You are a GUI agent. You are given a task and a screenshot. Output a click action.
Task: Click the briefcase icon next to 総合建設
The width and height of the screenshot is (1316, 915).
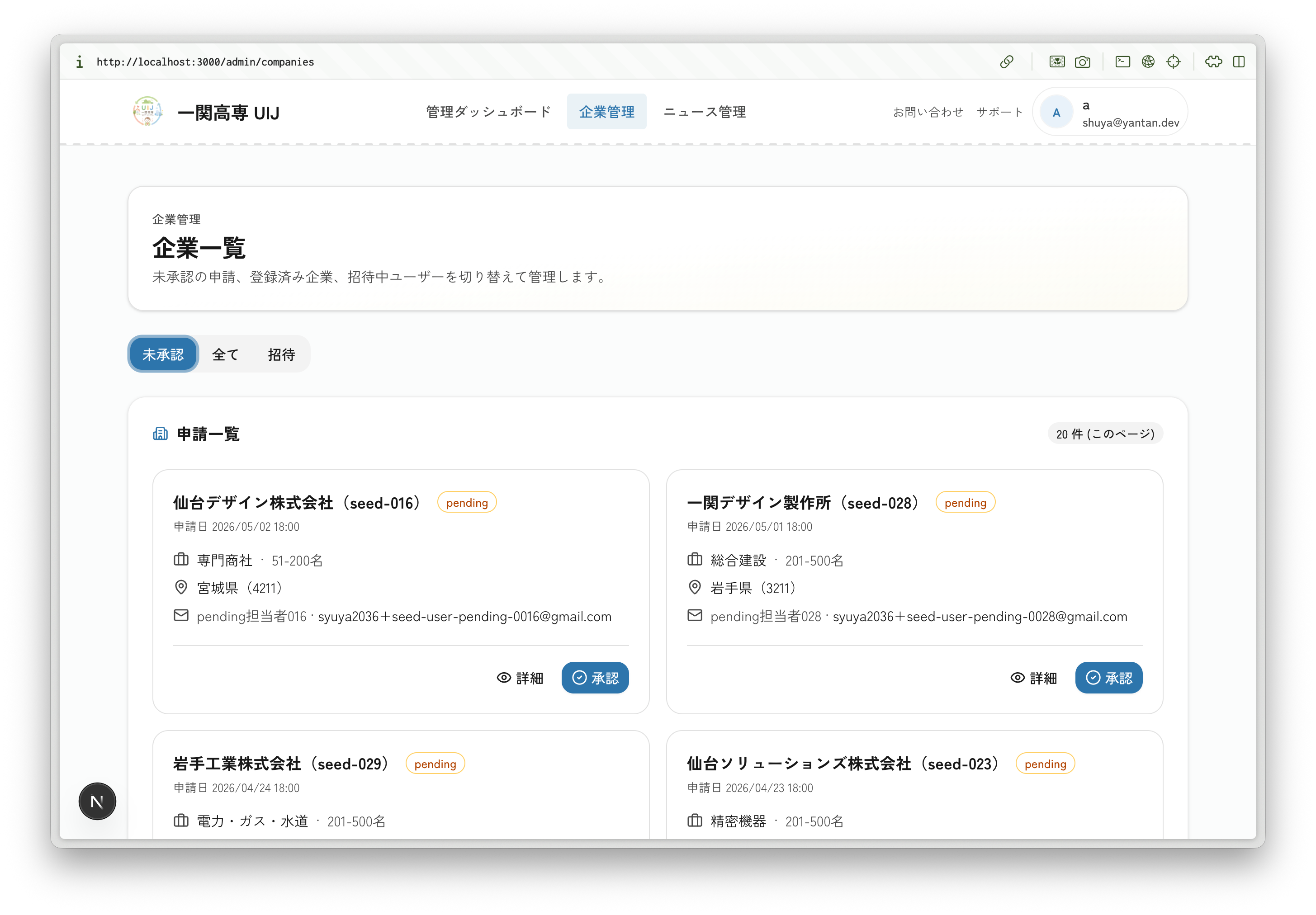click(695, 559)
